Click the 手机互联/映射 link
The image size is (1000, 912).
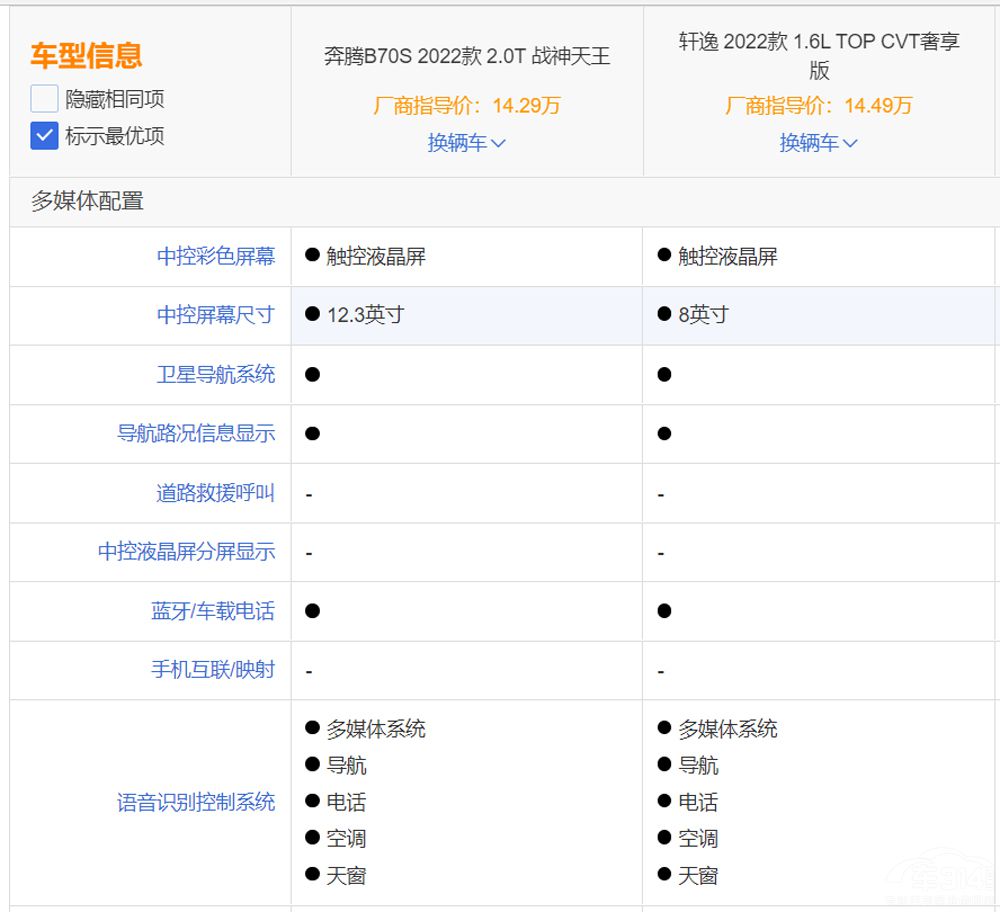(212, 669)
